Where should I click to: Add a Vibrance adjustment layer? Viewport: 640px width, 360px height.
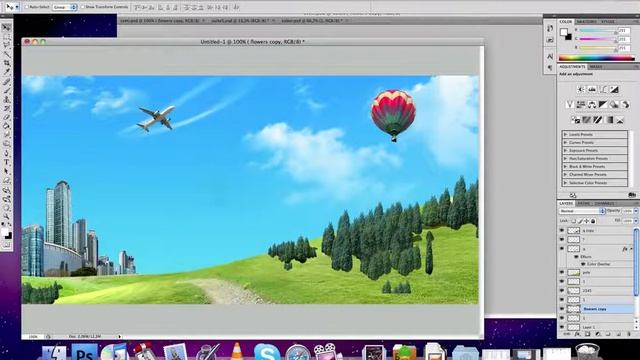tap(570, 104)
